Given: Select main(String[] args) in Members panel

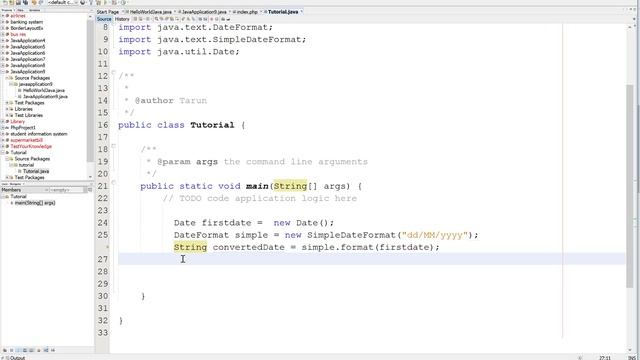Looking at the screenshot, I should click(35, 202).
